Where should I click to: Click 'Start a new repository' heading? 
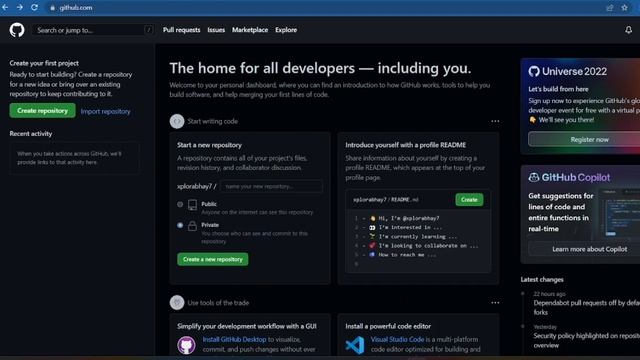coord(209,145)
